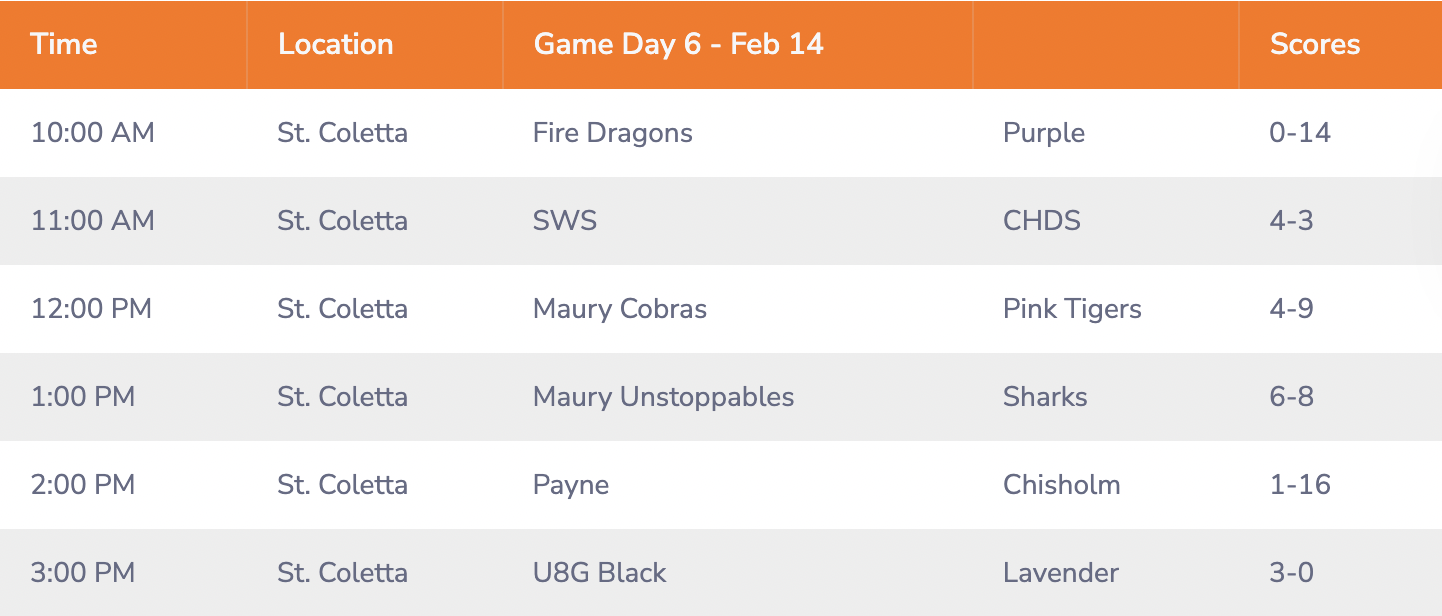Image resolution: width=1442 pixels, height=616 pixels.
Task: Click the Pink Tigers team name
Action: tap(1071, 309)
